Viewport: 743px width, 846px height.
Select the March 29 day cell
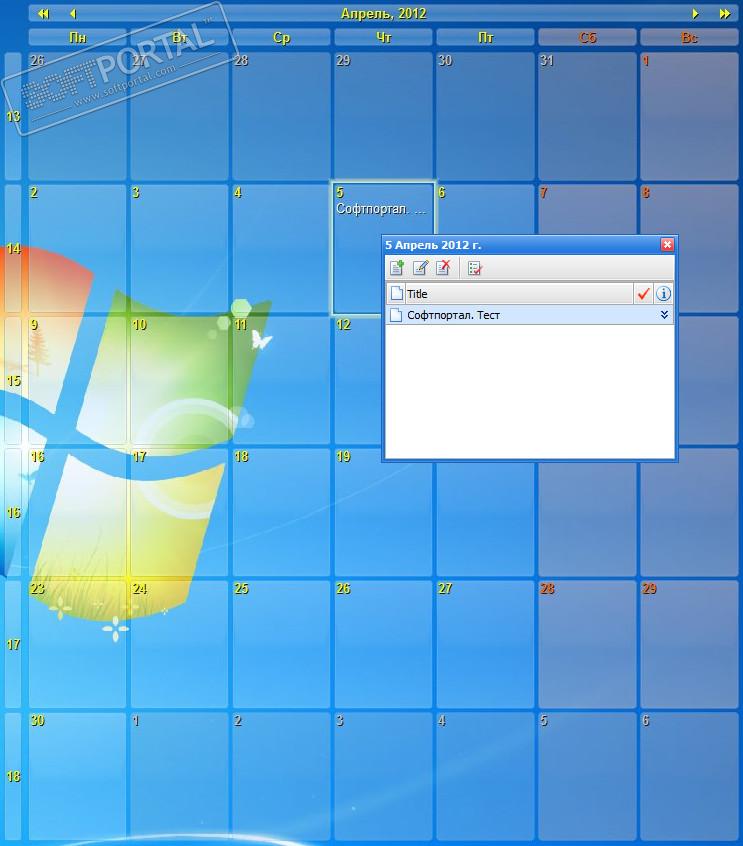(383, 116)
